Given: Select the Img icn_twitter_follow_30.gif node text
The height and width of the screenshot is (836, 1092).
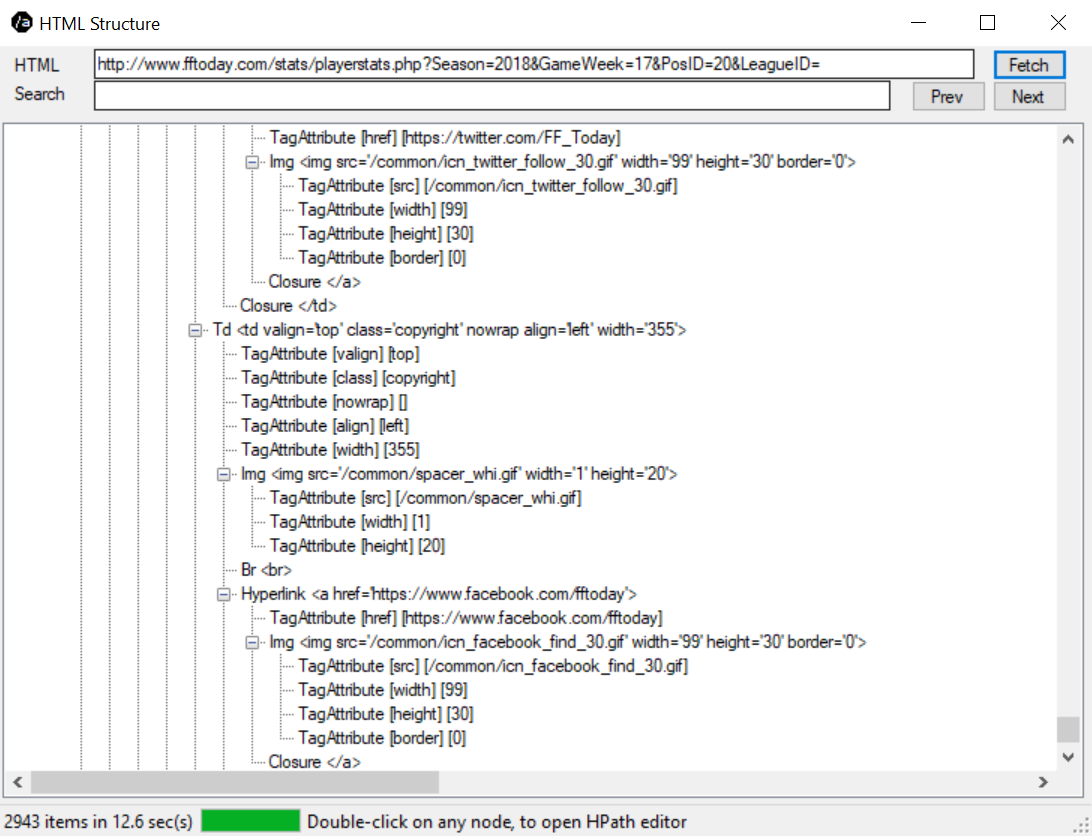Looking at the screenshot, I should coord(563,162).
